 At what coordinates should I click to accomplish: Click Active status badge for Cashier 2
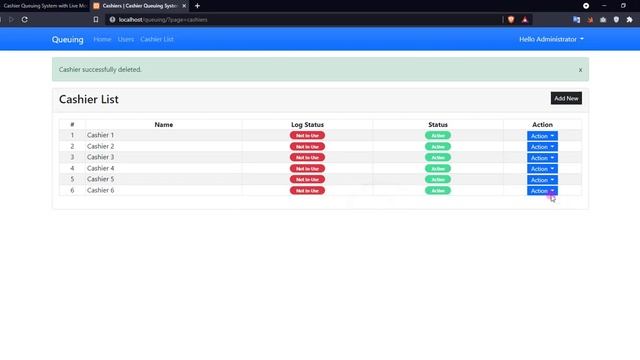point(438,147)
